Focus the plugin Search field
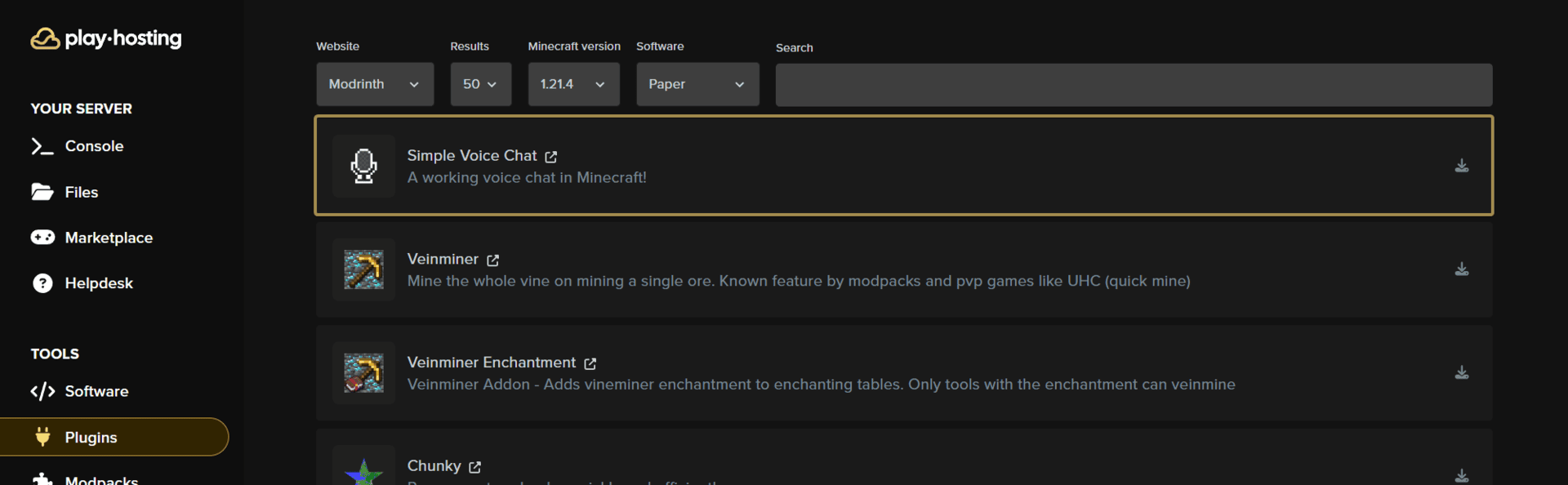1568x485 pixels. tap(1134, 85)
